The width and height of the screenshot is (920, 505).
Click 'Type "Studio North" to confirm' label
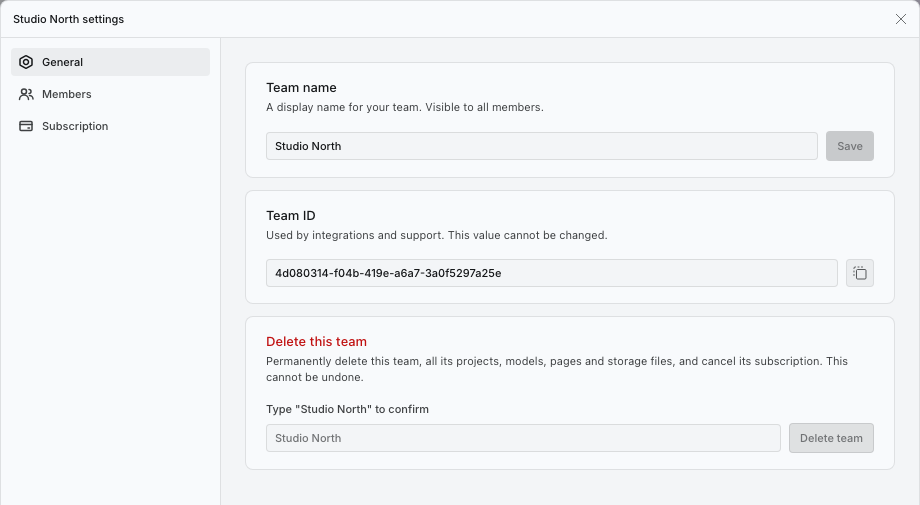[x=347, y=409]
